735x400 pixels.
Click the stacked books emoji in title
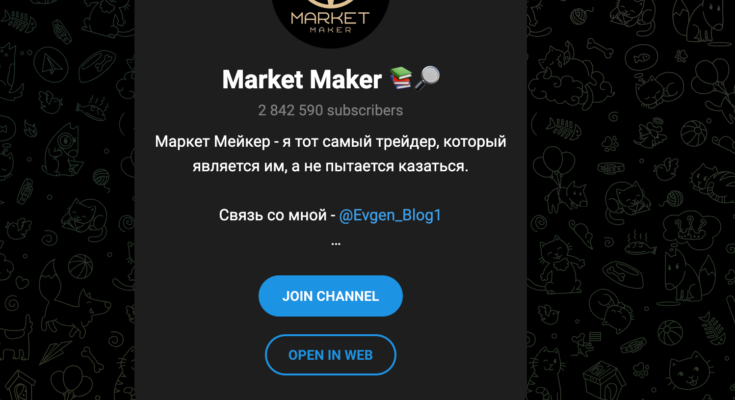401,78
